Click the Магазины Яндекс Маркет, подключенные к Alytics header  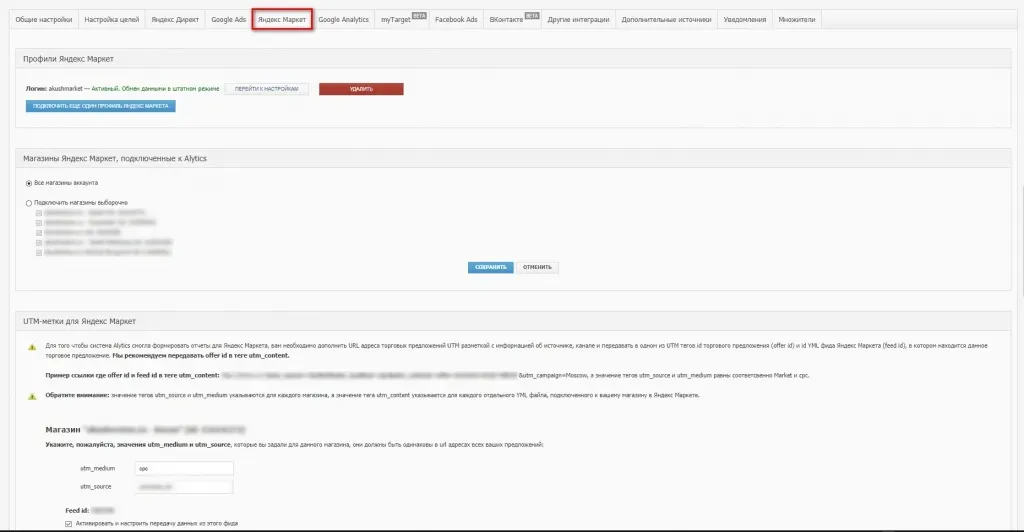click(x=513, y=159)
